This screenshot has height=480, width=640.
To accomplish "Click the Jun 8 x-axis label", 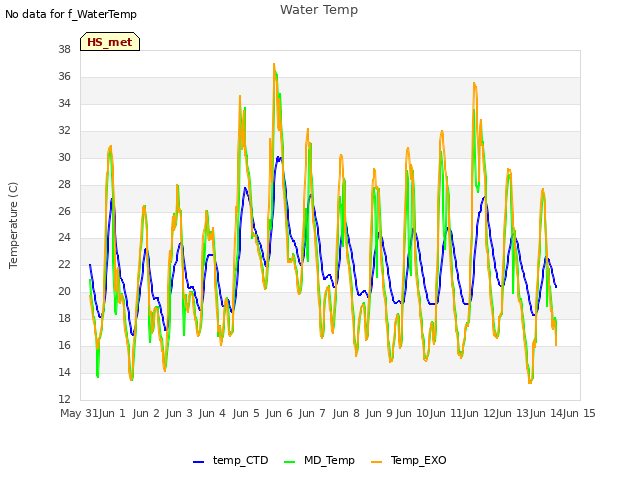I will point(346,413).
